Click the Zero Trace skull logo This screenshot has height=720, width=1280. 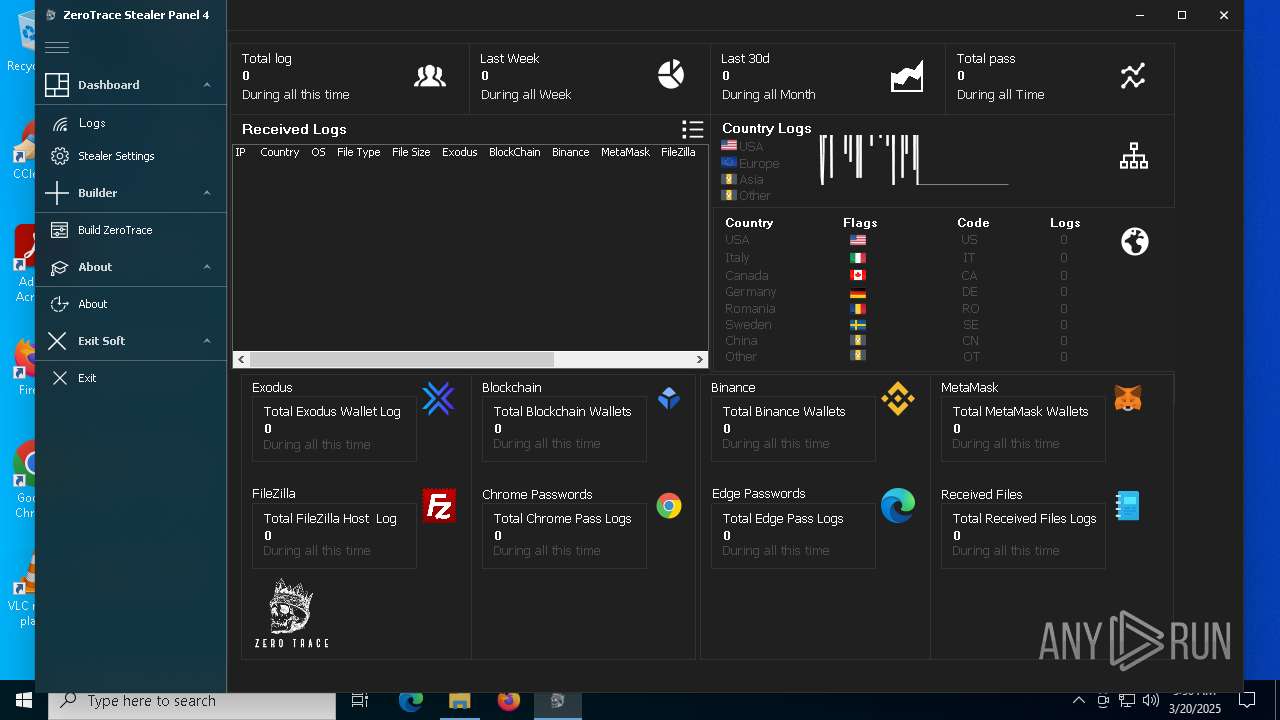[x=291, y=613]
